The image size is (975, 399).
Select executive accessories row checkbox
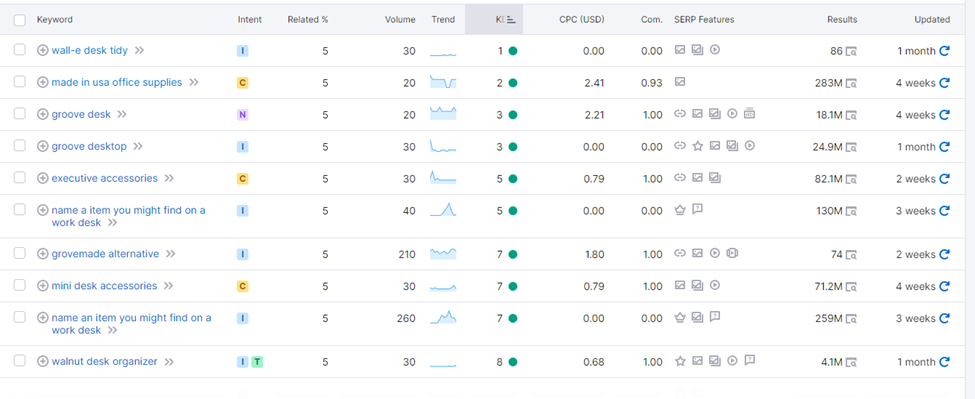20,178
